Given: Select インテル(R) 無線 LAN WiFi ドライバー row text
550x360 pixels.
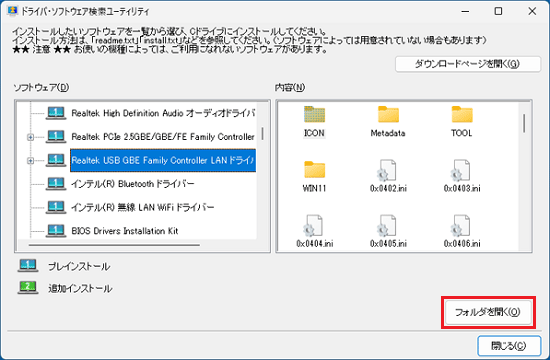Looking at the screenshot, I should [x=142, y=207].
